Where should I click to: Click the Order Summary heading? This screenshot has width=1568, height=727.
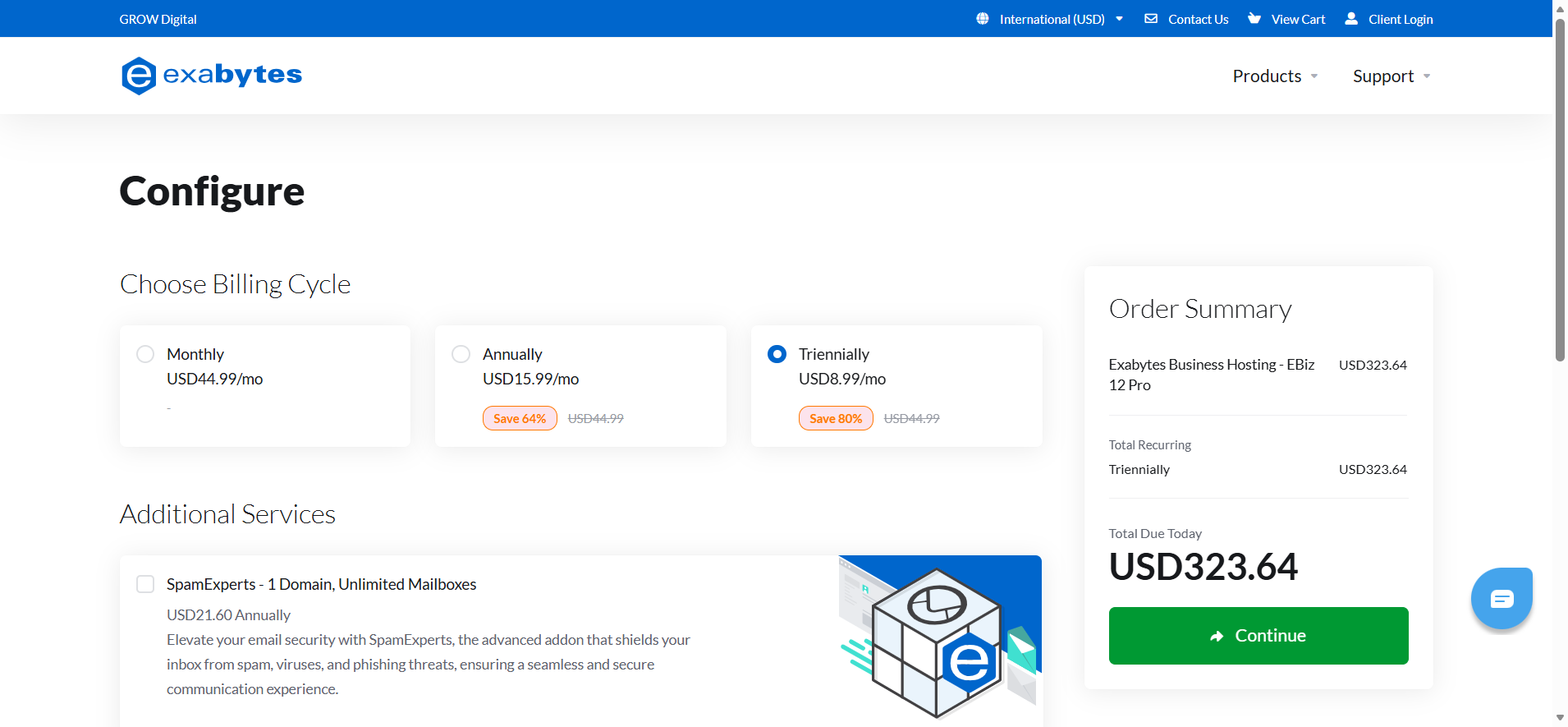1200,309
